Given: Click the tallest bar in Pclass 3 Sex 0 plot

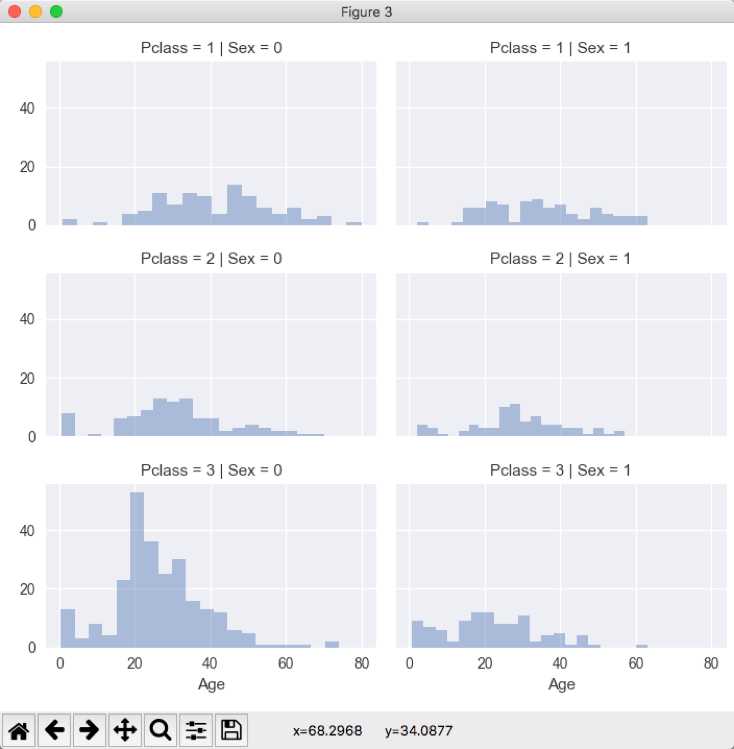Looking at the screenshot, I should (x=137, y=570).
